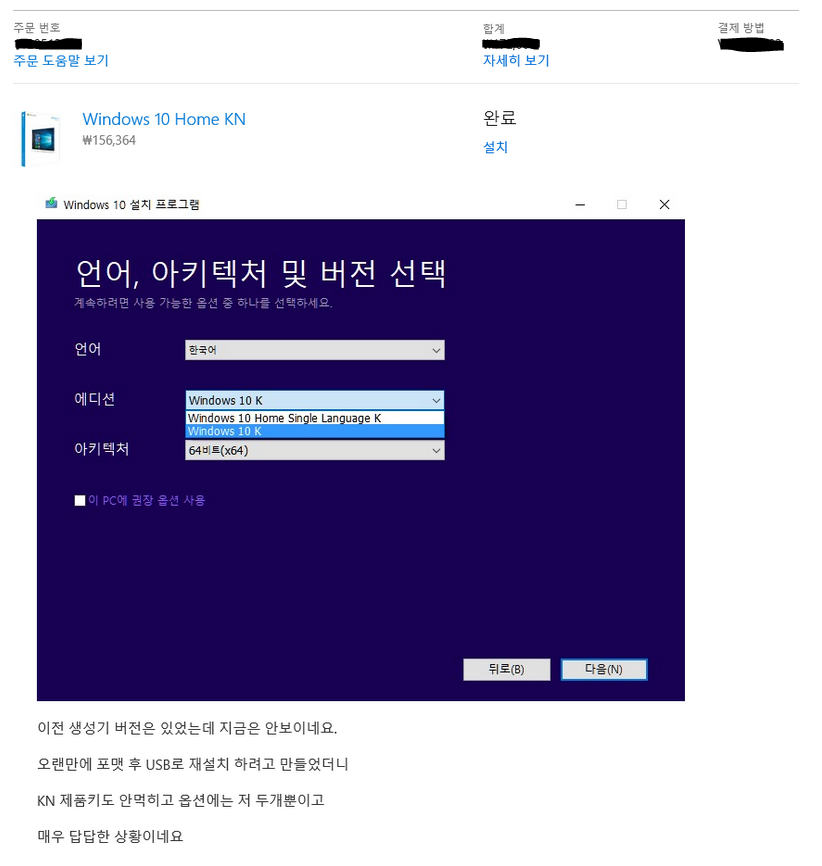Click the text 이전 생성기 버전은 있었는데 지금은 안보이네요.
Viewport: 822px width, 866px height.
coord(187,728)
